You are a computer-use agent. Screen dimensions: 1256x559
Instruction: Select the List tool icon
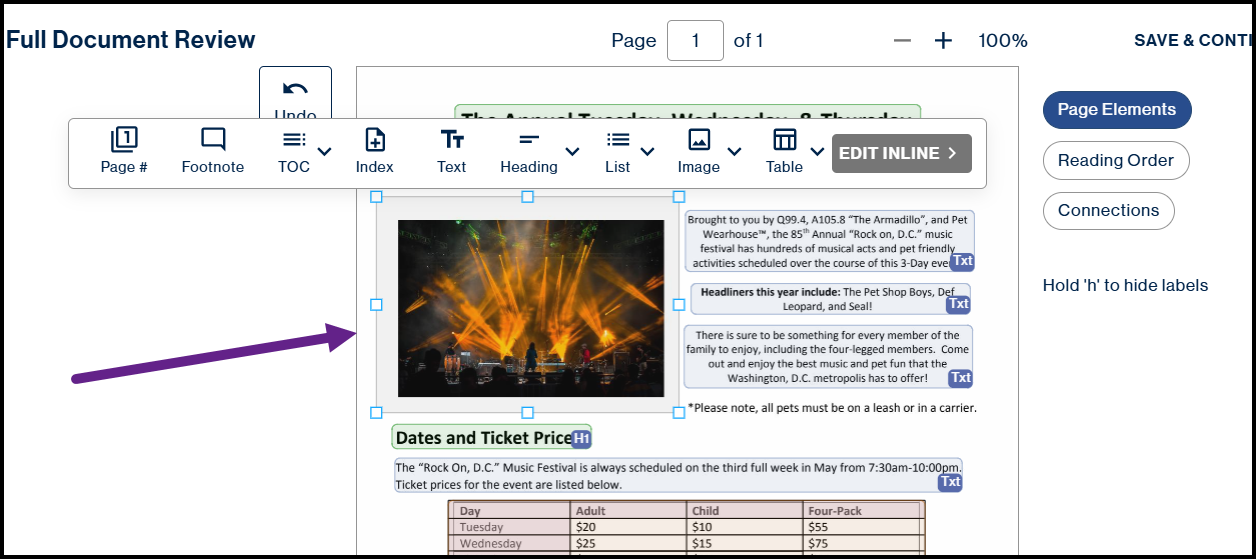tap(618, 140)
